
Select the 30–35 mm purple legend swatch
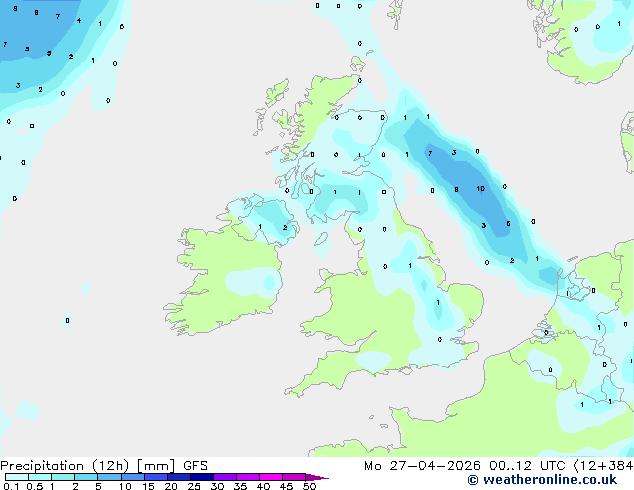click(x=225, y=477)
